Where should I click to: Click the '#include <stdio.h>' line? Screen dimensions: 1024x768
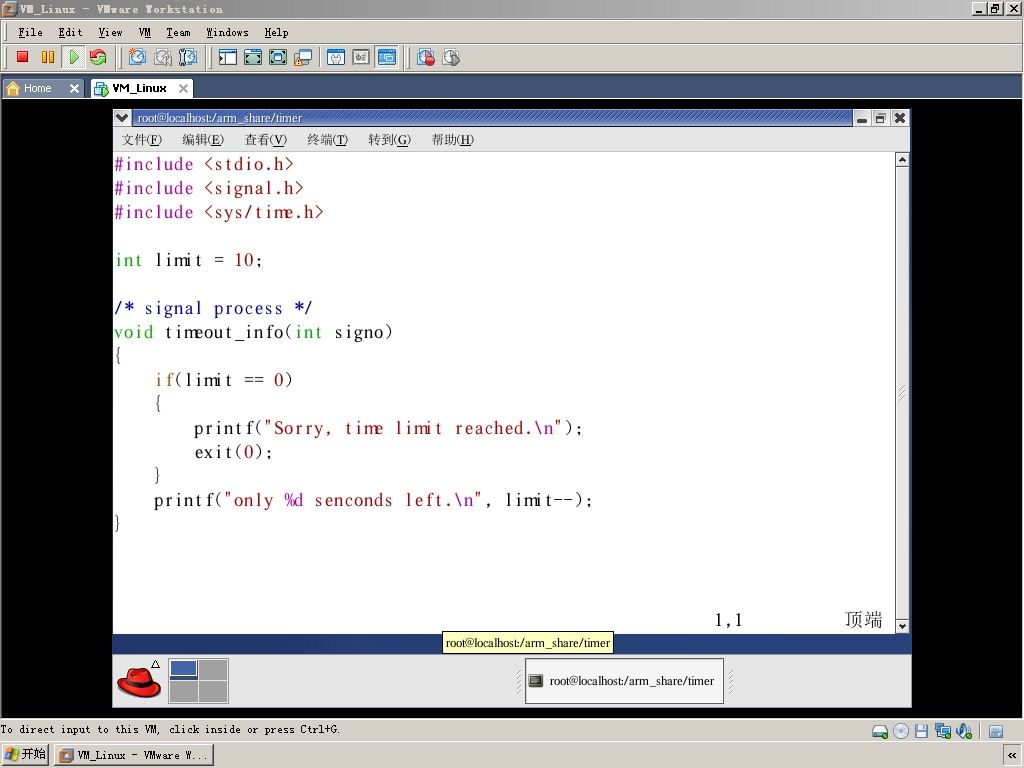[204, 164]
